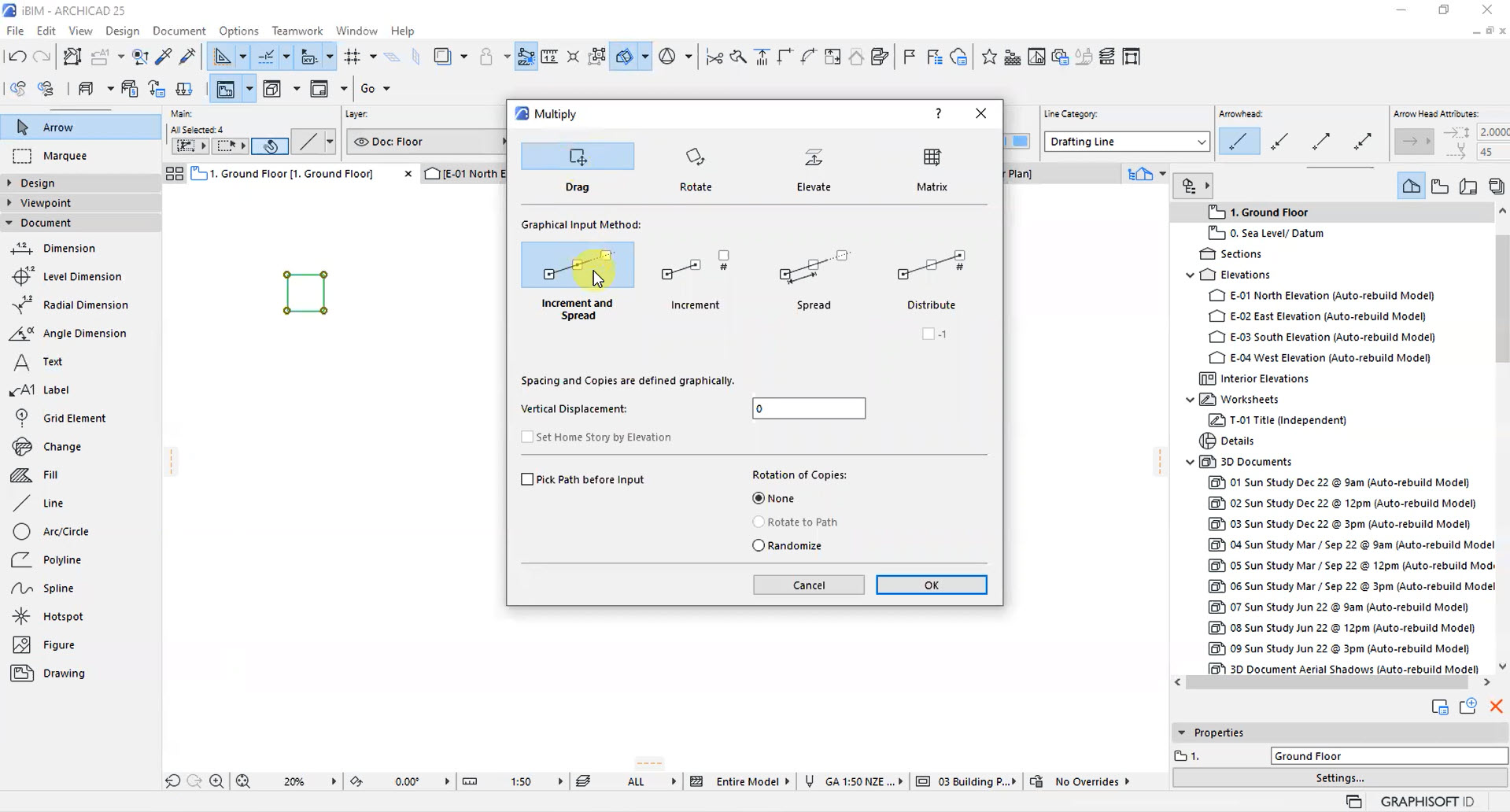Click the Vertical Displacement input field

tap(808, 408)
